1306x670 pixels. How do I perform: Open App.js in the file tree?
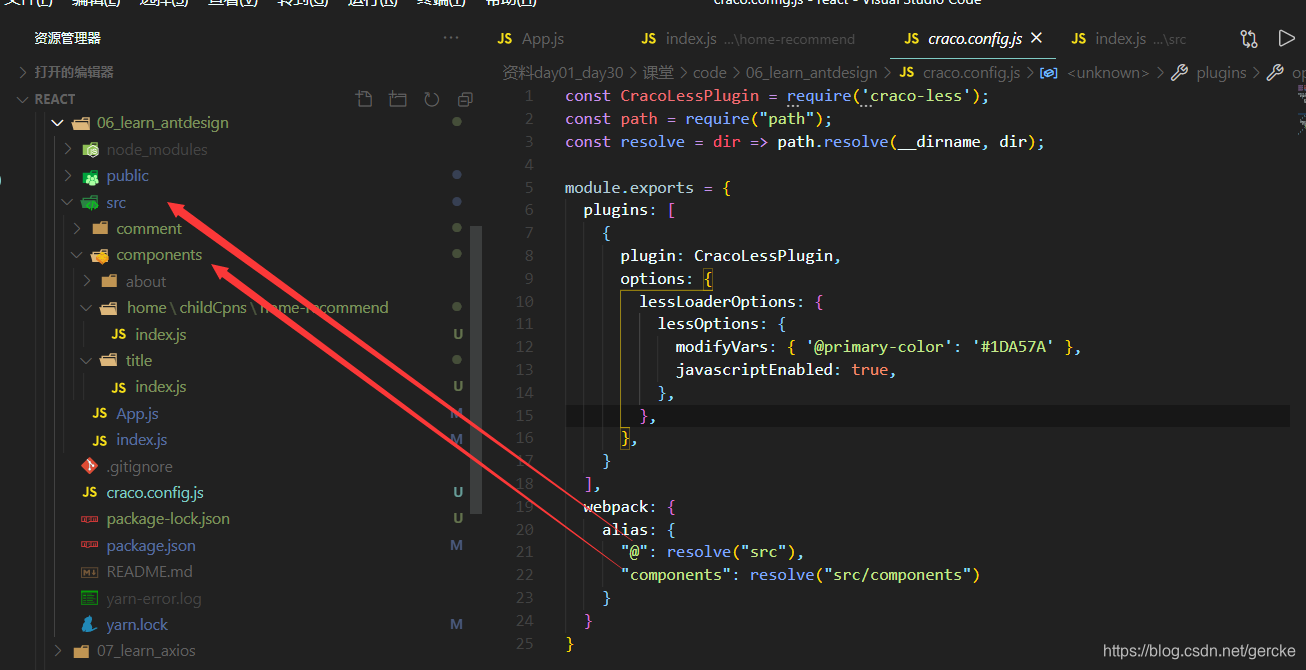pos(137,414)
